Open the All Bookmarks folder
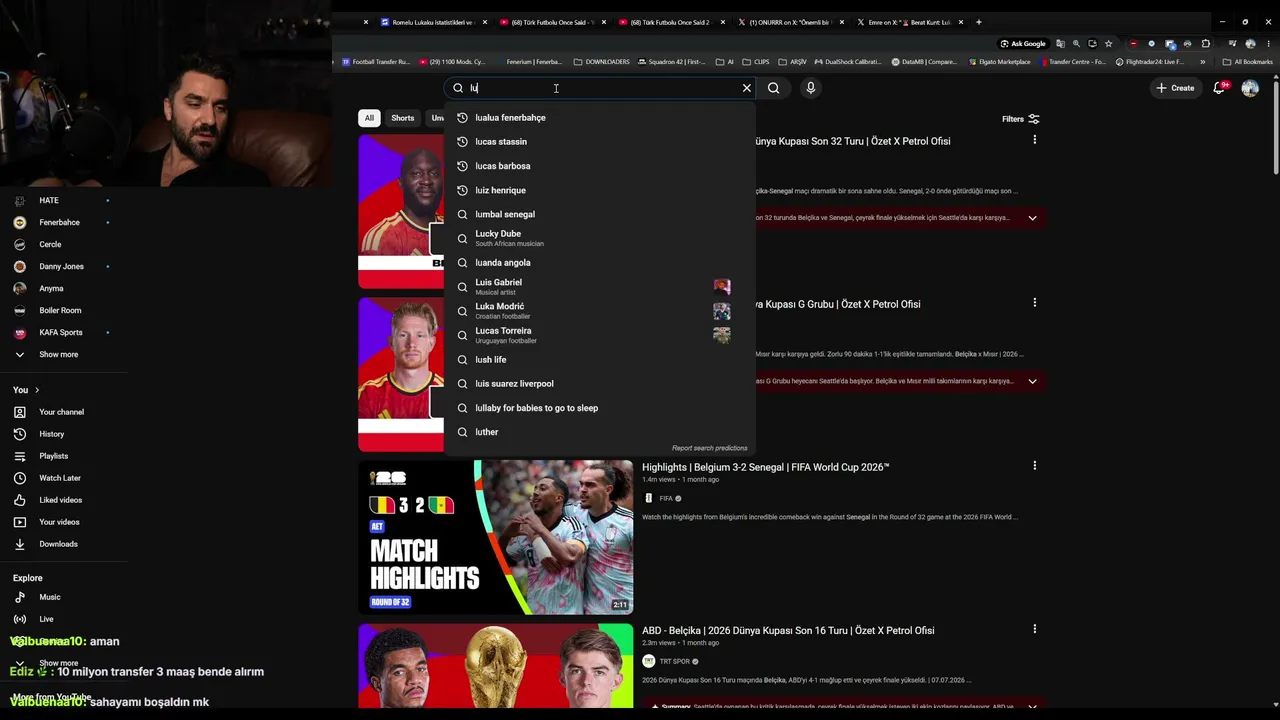This screenshot has height=720, width=1280. click(x=1247, y=62)
